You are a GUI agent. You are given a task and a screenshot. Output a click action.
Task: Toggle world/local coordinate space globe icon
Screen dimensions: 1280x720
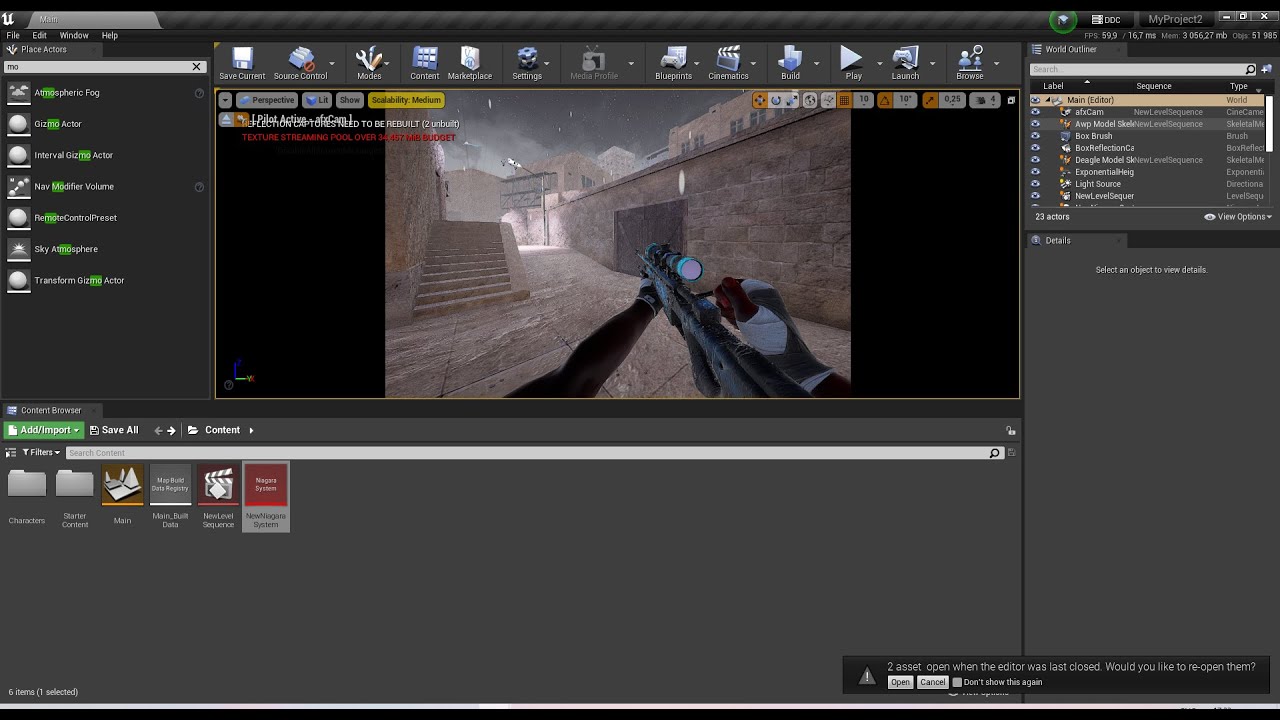click(811, 100)
